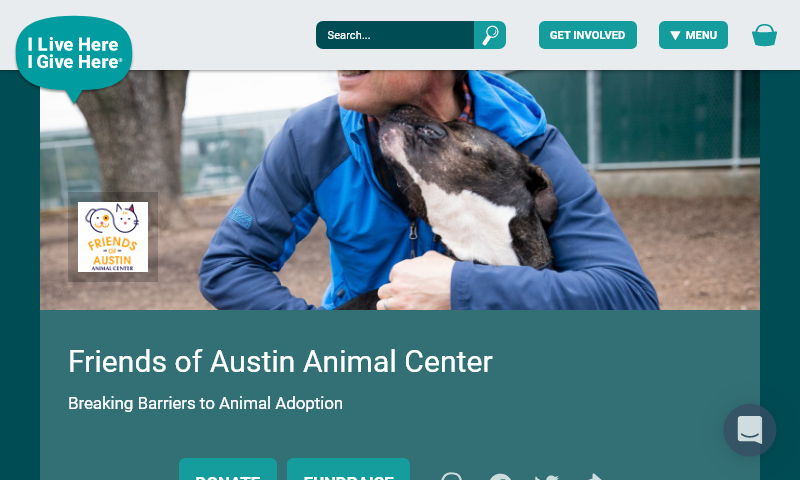Click the I Live Here I Give Here logo
This screenshot has height=480, width=800.
pyautogui.click(x=74, y=56)
